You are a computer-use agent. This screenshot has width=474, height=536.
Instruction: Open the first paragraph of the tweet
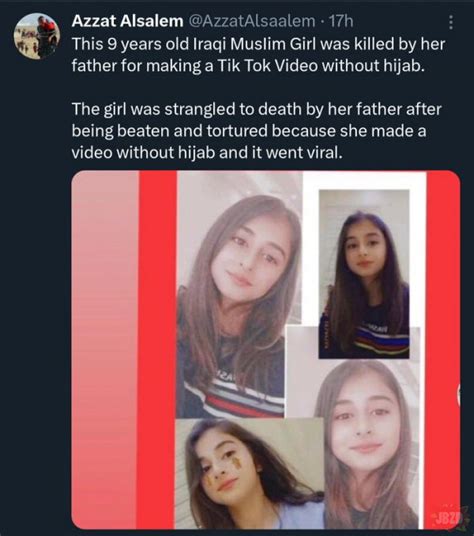(258, 55)
